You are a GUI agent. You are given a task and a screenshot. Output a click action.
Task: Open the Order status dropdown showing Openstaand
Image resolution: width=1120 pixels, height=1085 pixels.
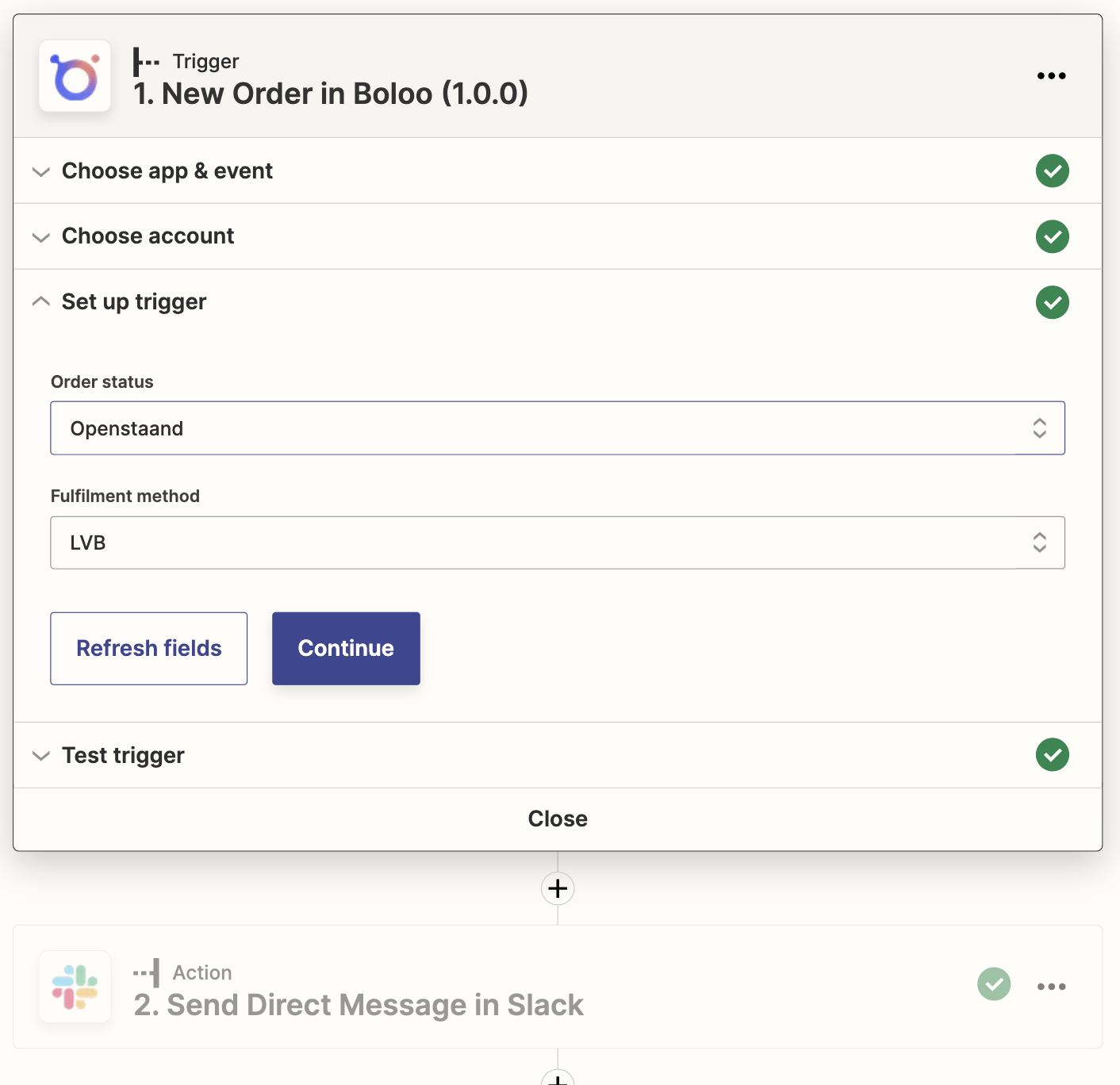[558, 428]
